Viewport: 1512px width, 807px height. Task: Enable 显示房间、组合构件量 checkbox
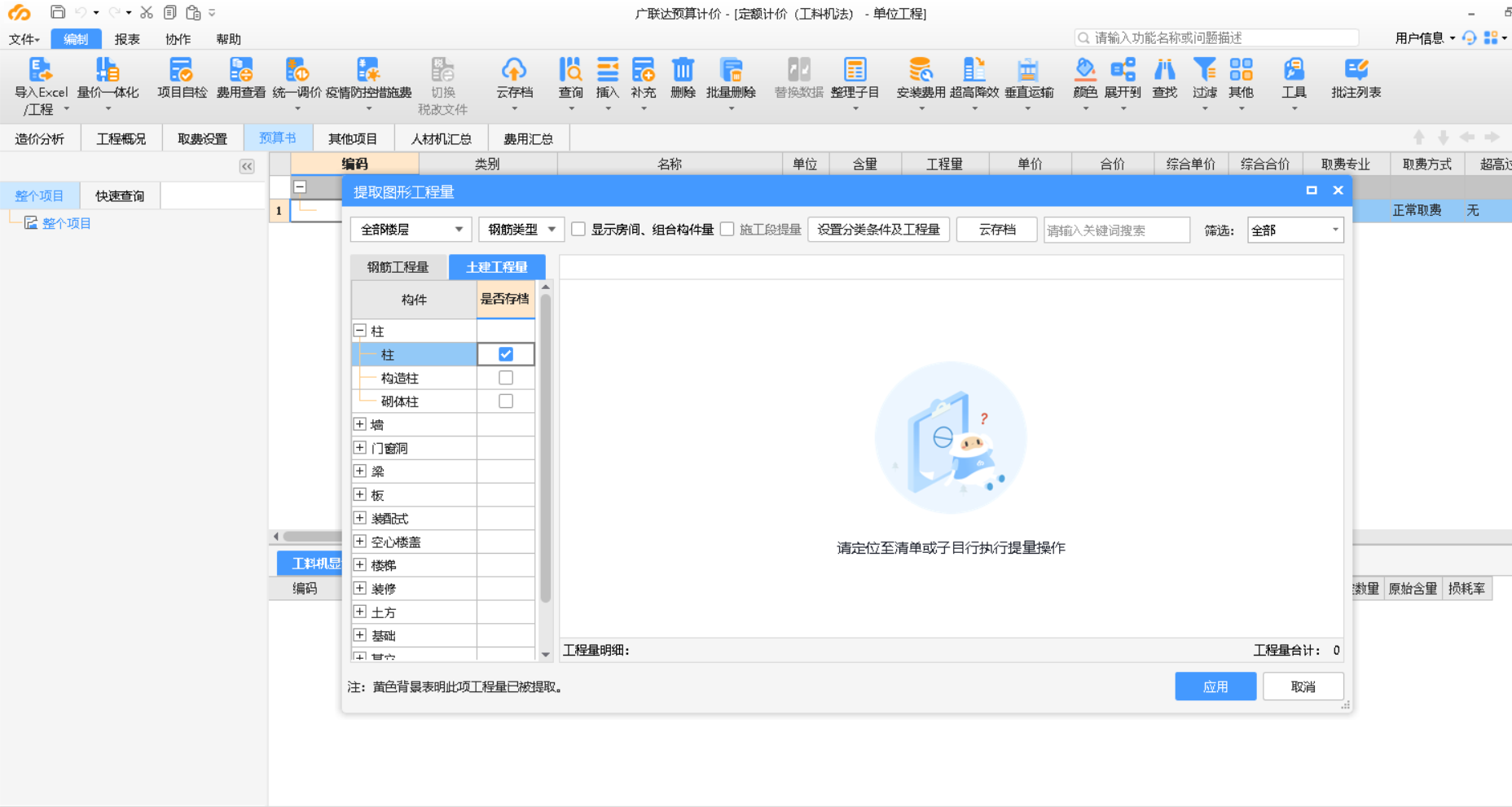click(578, 230)
